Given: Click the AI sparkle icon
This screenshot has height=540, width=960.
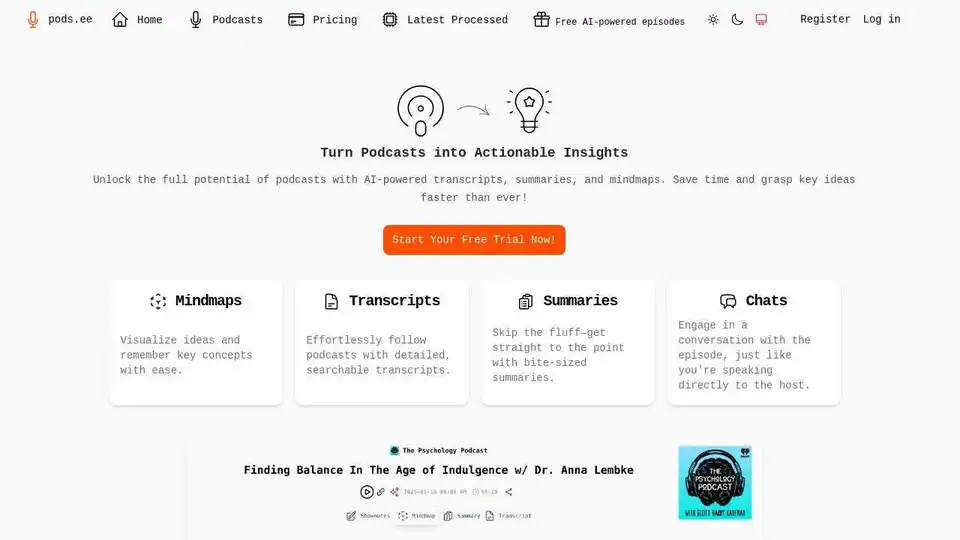Looking at the screenshot, I should [x=394, y=492].
